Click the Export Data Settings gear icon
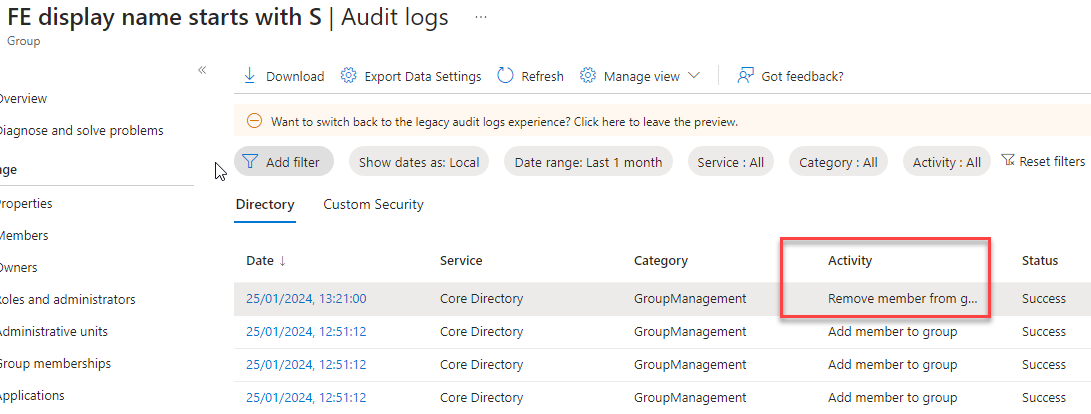The height and width of the screenshot is (414, 1091). [x=349, y=76]
